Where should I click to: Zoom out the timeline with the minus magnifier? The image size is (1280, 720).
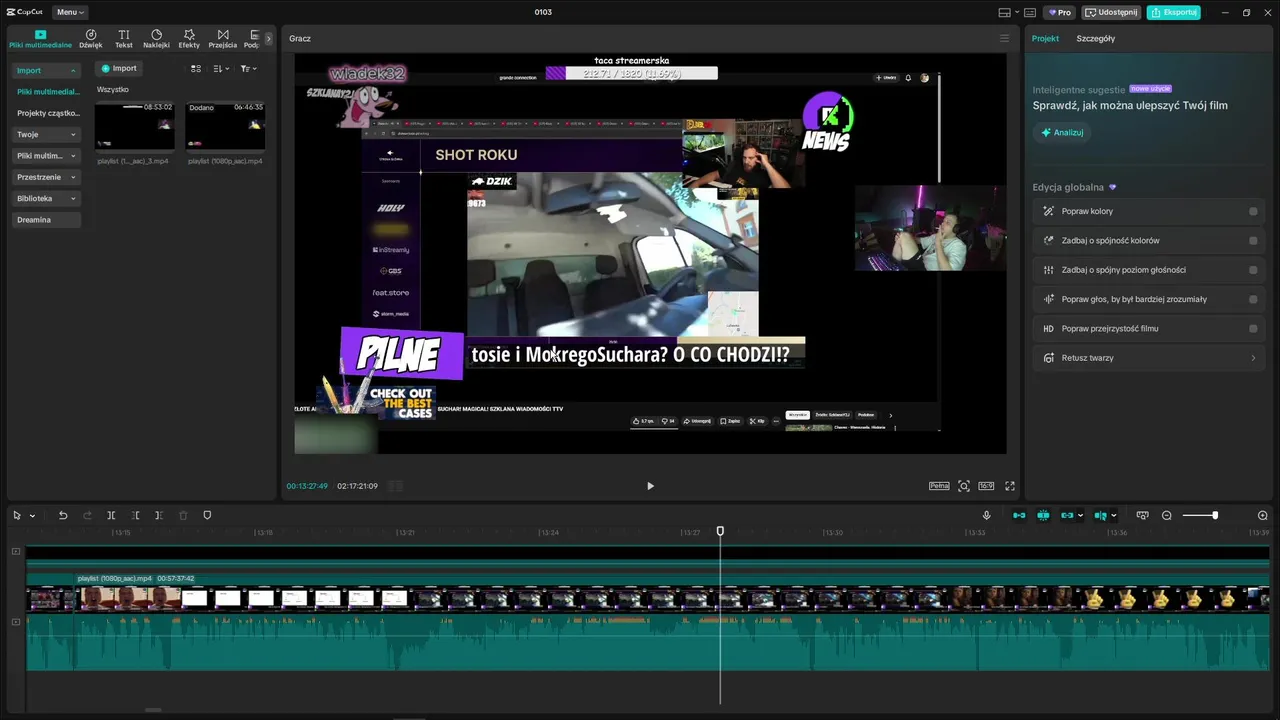pyautogui.click(x=1166, y=515)
